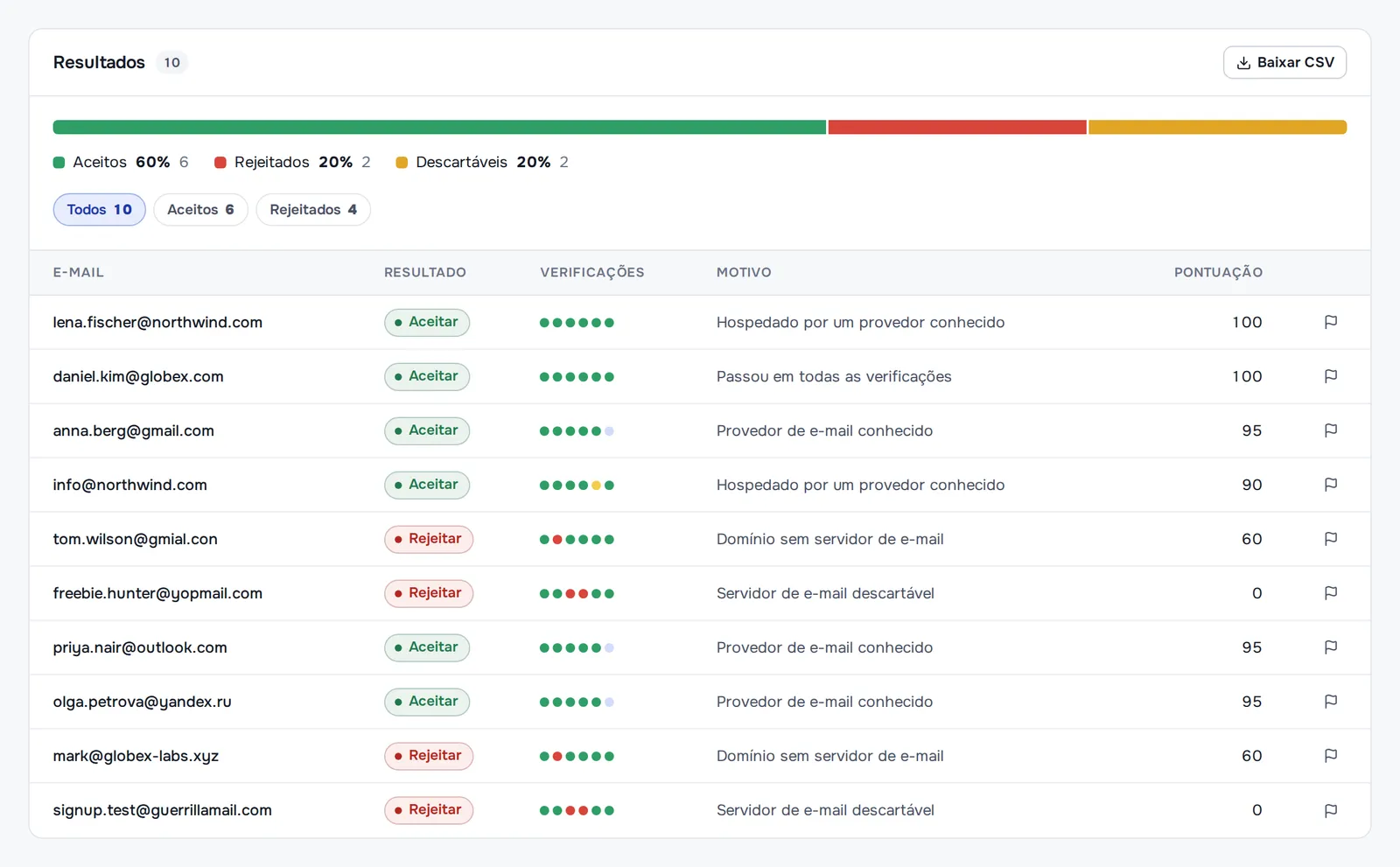Click the PONTUAÇÃO column header
The width and height of the screenshot is (1400, 867).
tap(1218, 272)
